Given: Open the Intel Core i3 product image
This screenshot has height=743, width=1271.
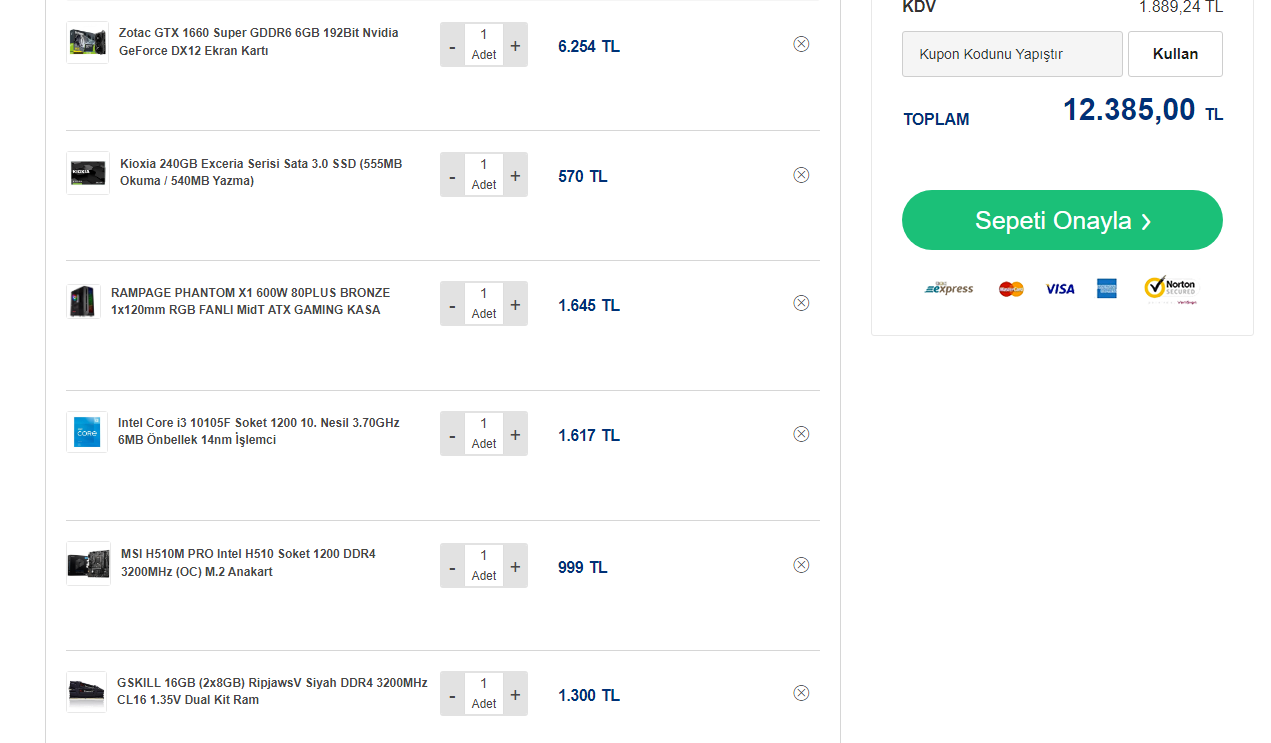Looking at the screenshot, I should (88, 433).
